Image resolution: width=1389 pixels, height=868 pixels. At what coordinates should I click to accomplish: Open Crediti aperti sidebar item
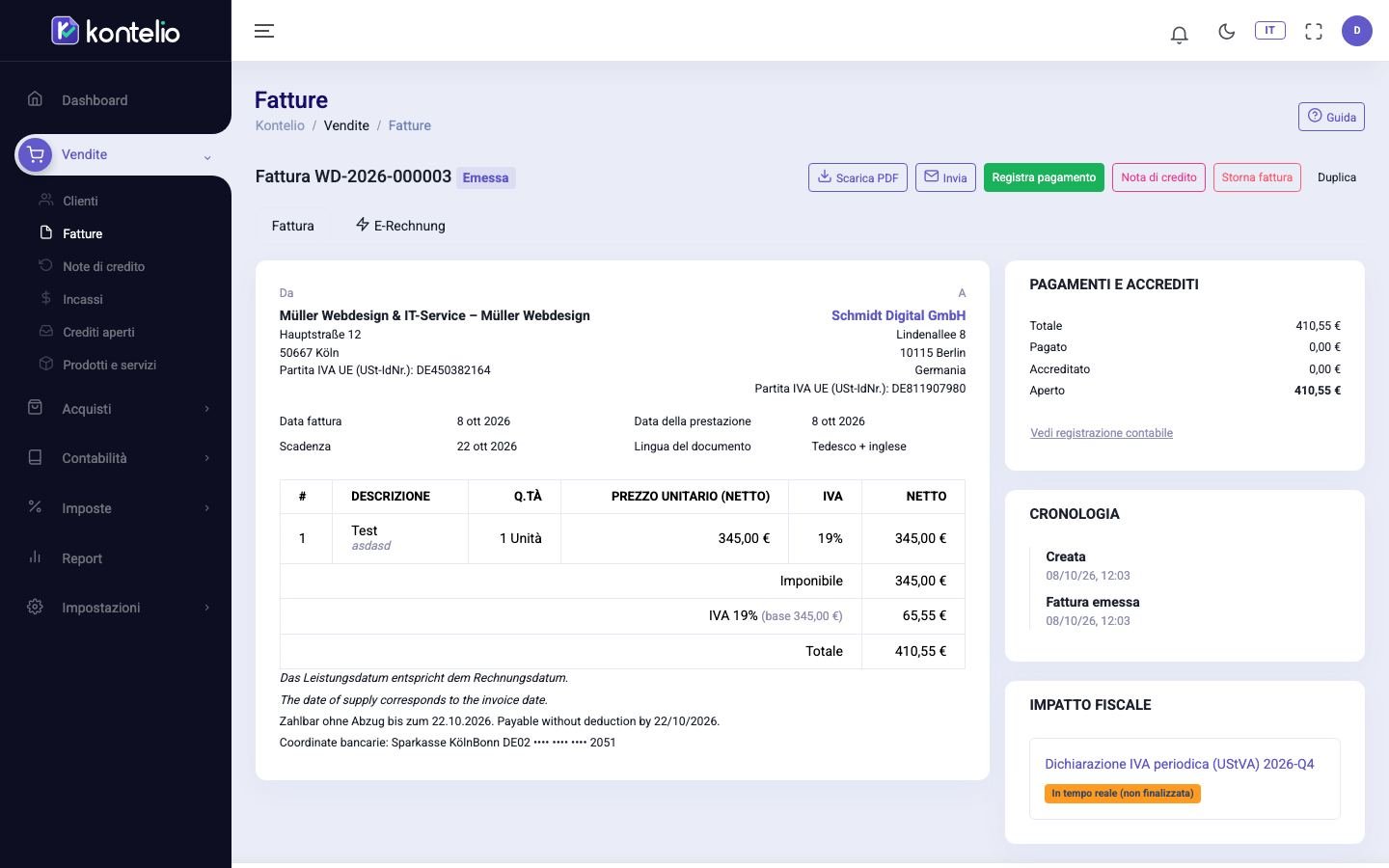[98, 332]
